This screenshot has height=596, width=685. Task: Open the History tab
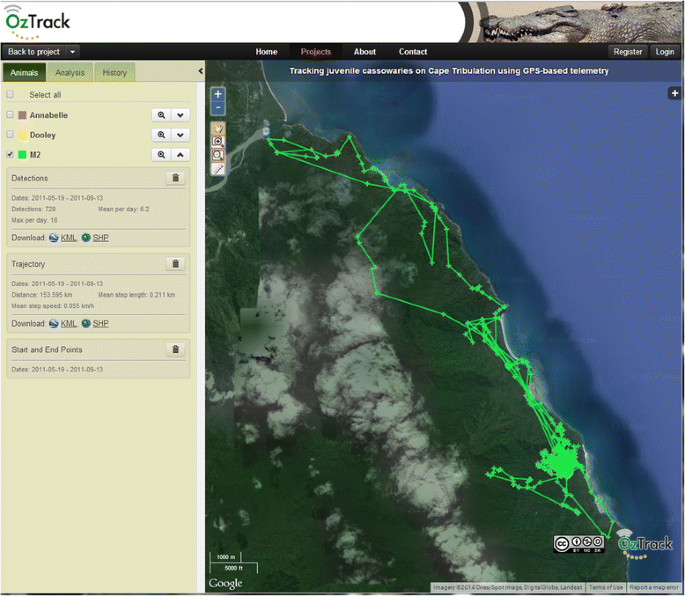click(114, 72)
